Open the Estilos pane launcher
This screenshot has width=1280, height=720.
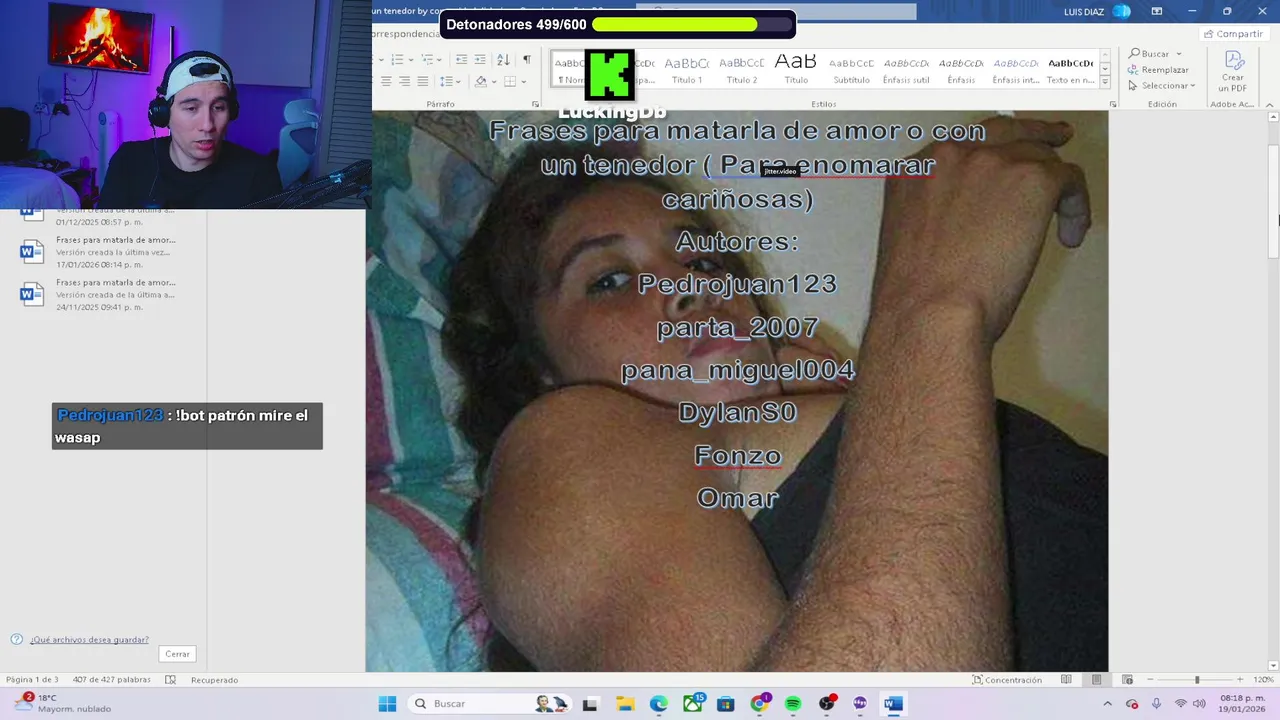[1113, 104]
